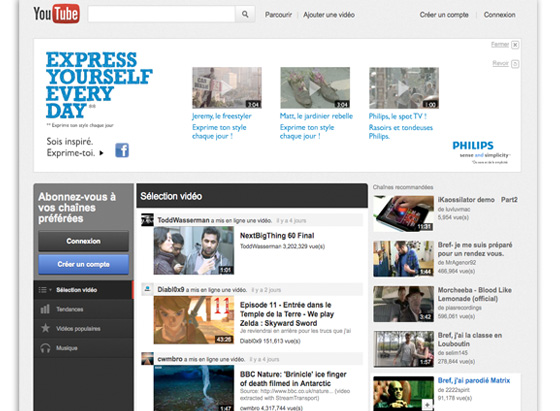The width and height of the screenshot is (560, 411).
Task: Play Bref j'ai la classe en Louboutin thumbnail
Action: click(x=404, y=349)
